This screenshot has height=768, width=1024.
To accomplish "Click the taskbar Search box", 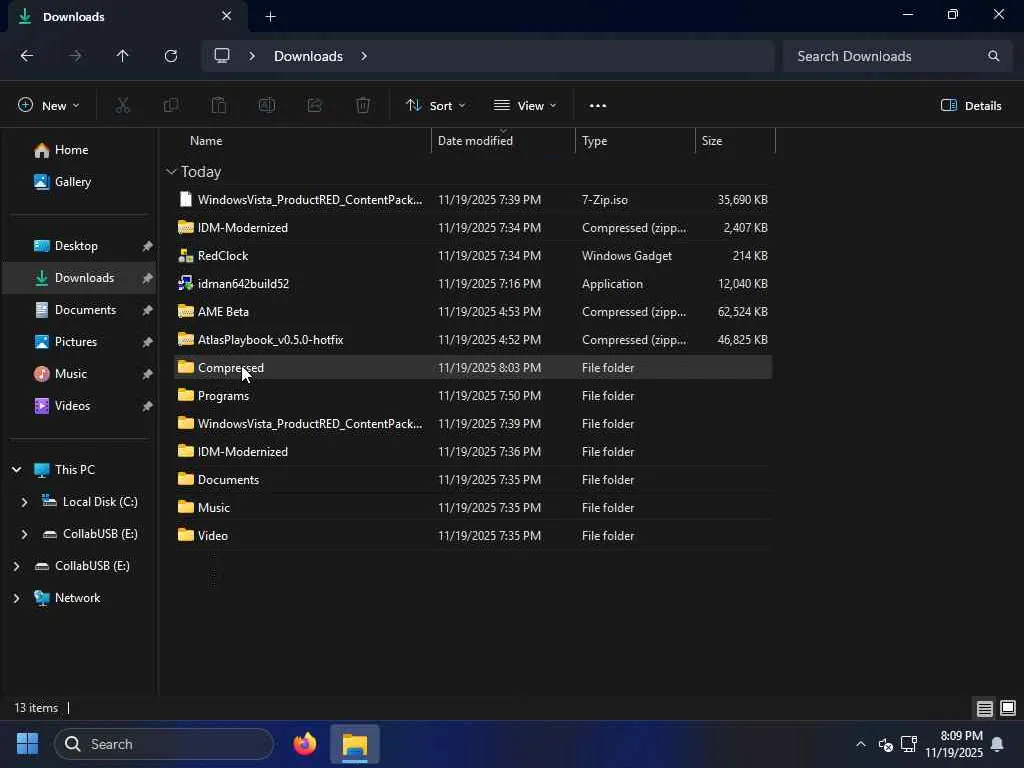I will tap(164, 744).
